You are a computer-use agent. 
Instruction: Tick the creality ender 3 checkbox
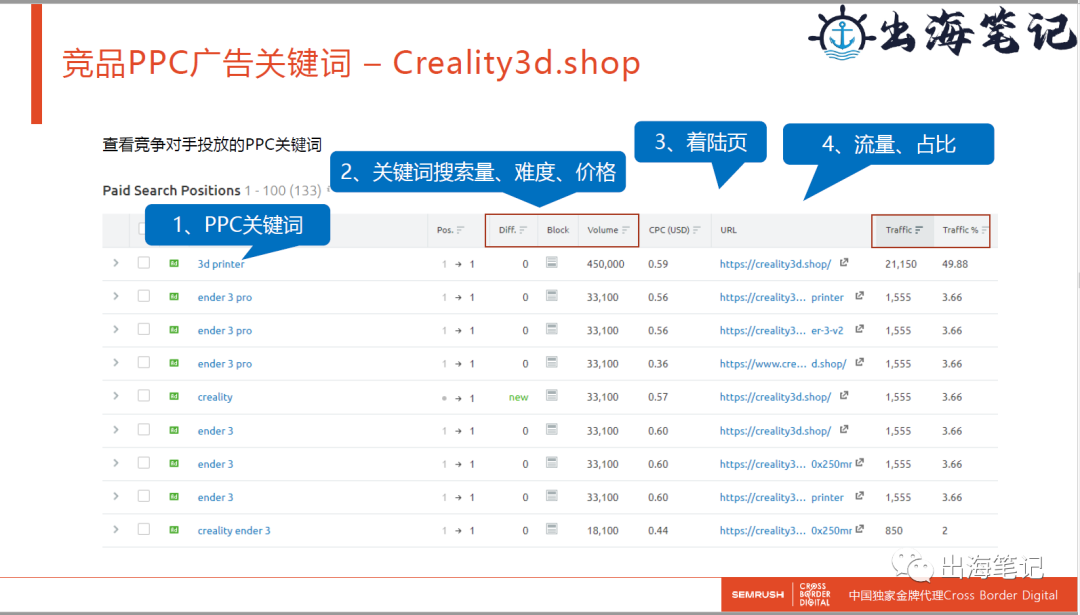(x=143, y=530)
